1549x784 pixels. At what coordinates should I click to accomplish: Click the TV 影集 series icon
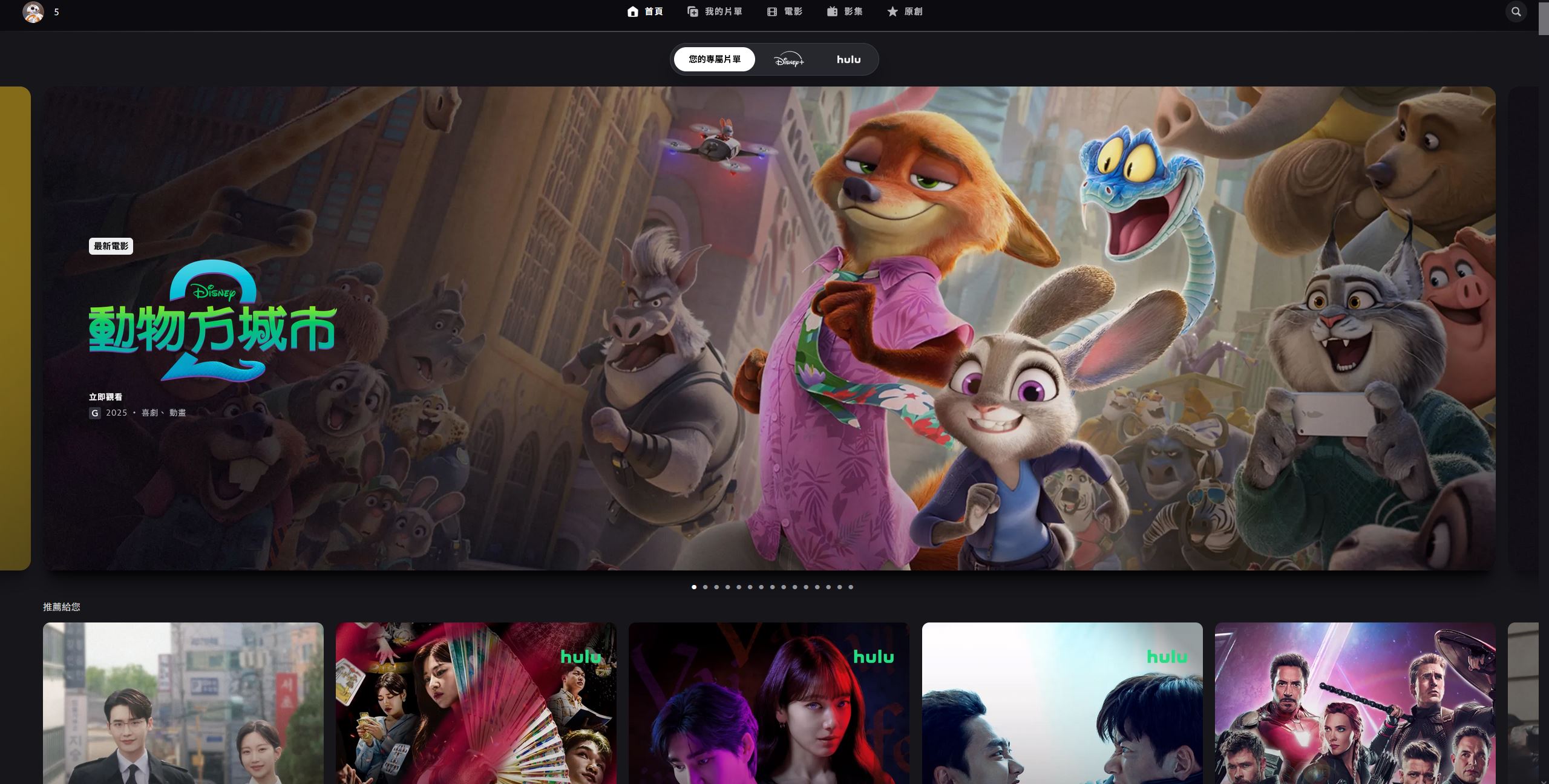click(832, 11)
